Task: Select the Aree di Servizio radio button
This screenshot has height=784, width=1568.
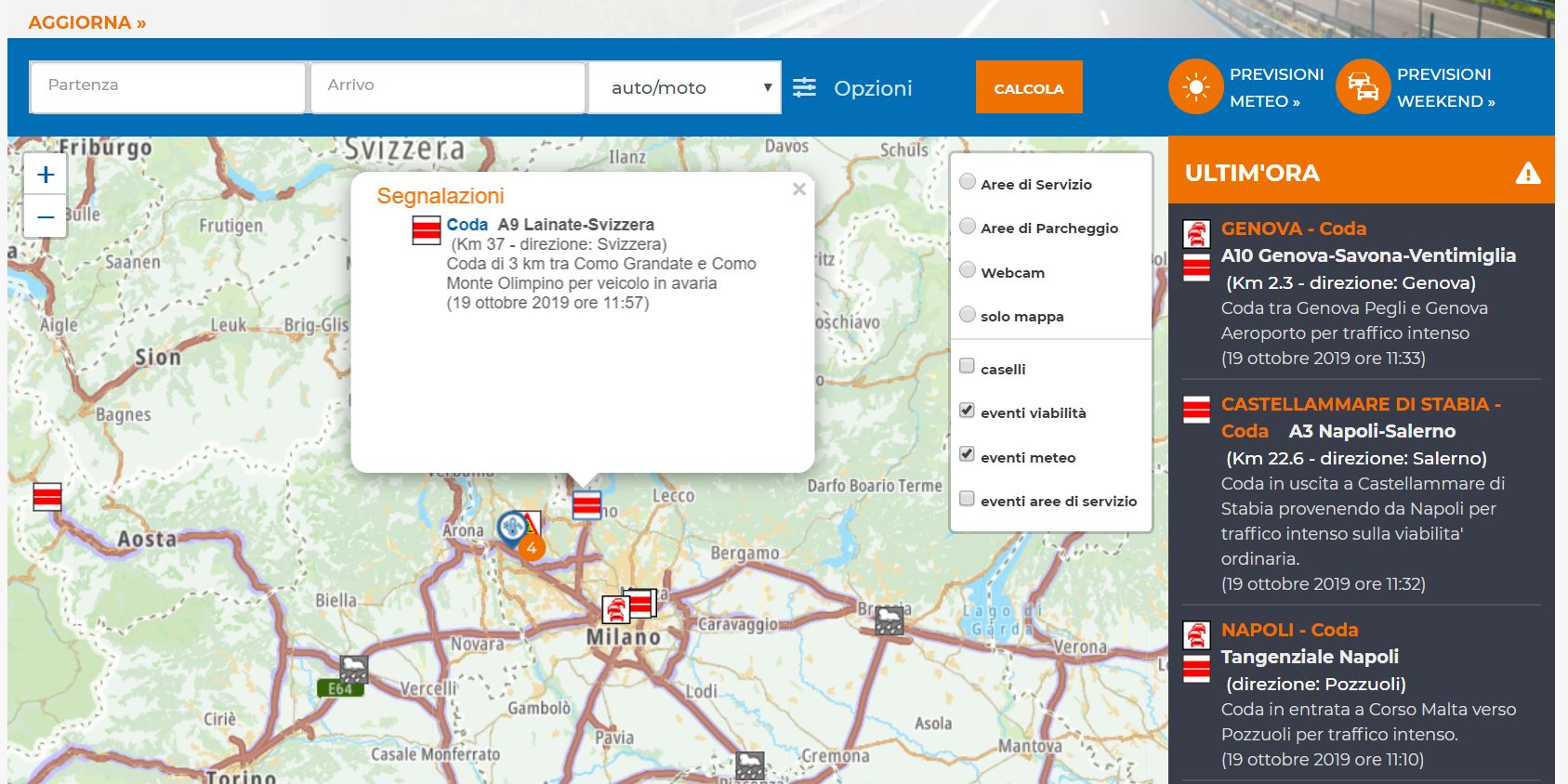Action: point(968,182)
